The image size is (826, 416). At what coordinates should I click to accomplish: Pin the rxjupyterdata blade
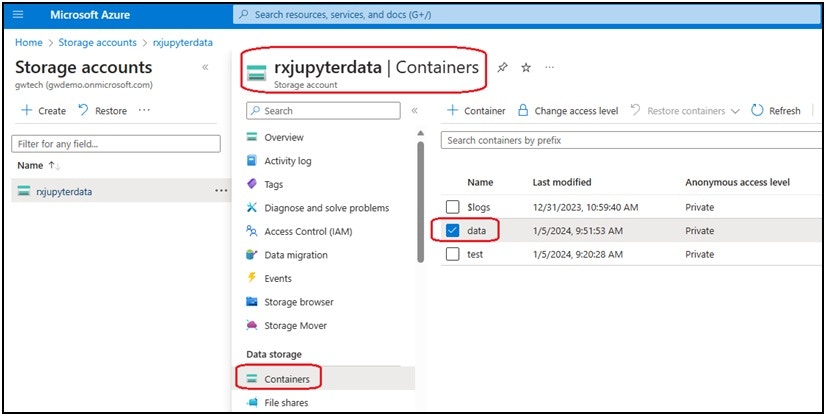click(x=503, y=67)
